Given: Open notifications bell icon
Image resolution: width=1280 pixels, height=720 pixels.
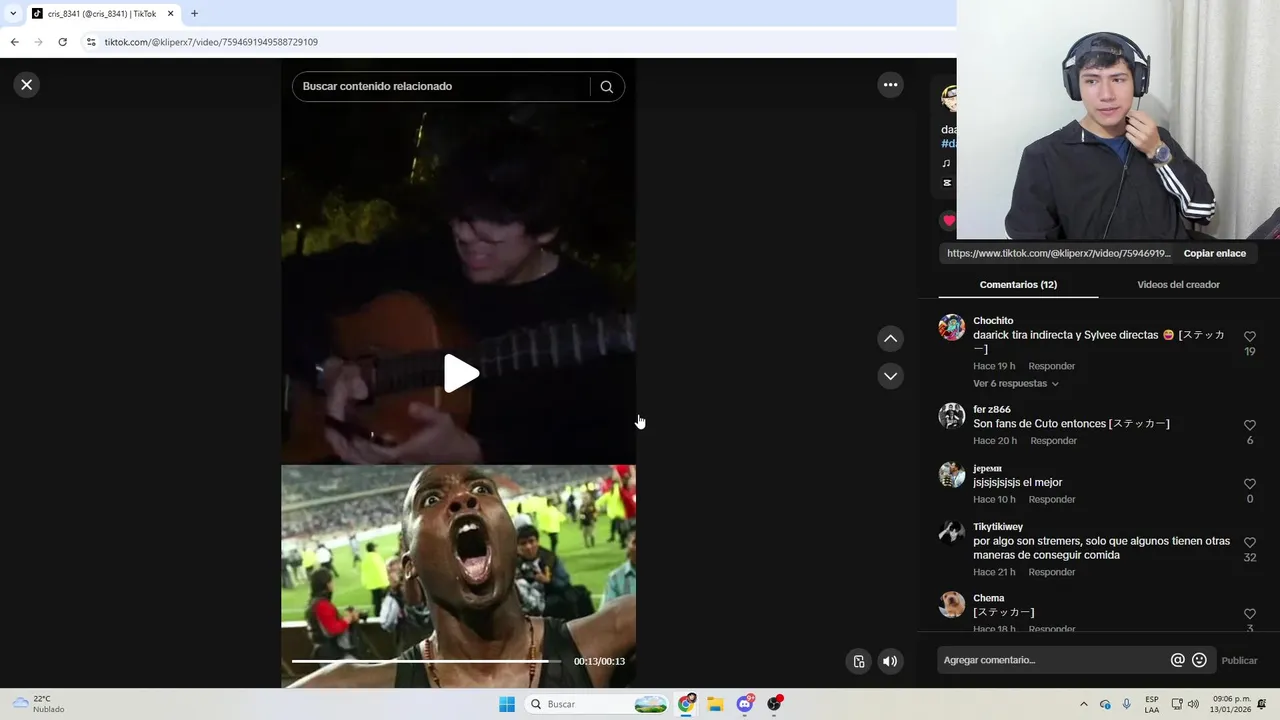Looking at the screenshot, I should 1262,704.
